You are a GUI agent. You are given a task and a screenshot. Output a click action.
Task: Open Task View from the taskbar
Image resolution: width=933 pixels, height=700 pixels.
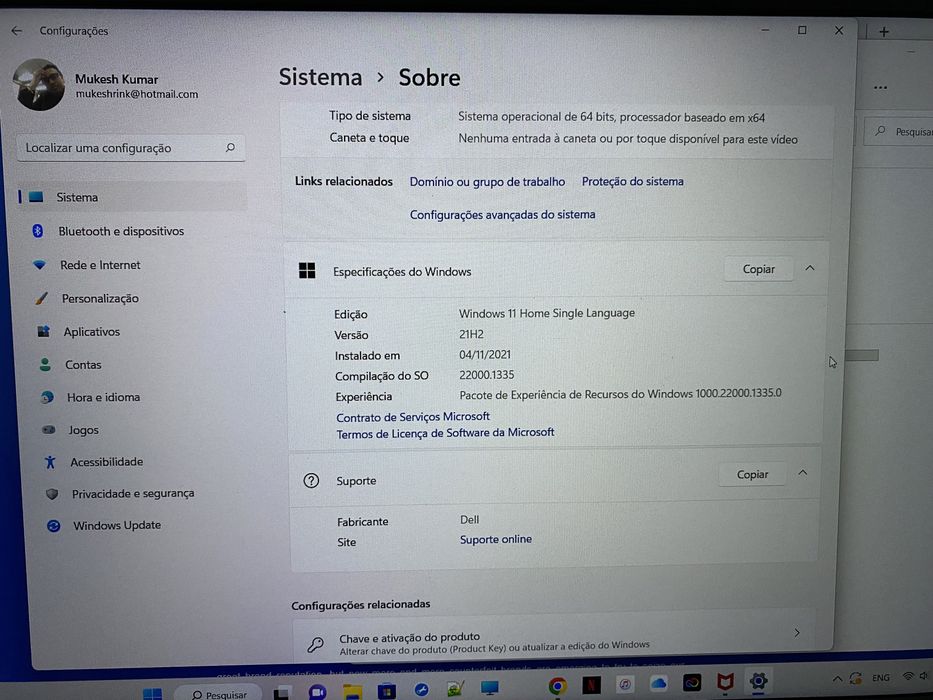click(x=282, y=693)
